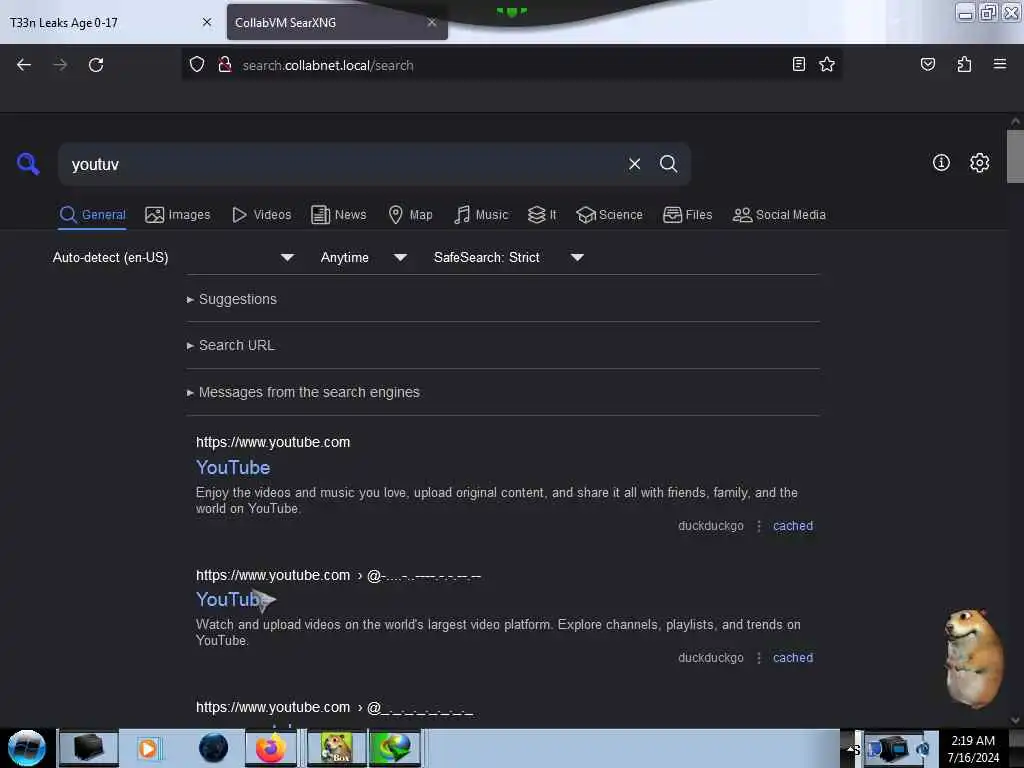The image size is (1024, 768).
Task: Open cached link of second result
Action: click(793, 658)
